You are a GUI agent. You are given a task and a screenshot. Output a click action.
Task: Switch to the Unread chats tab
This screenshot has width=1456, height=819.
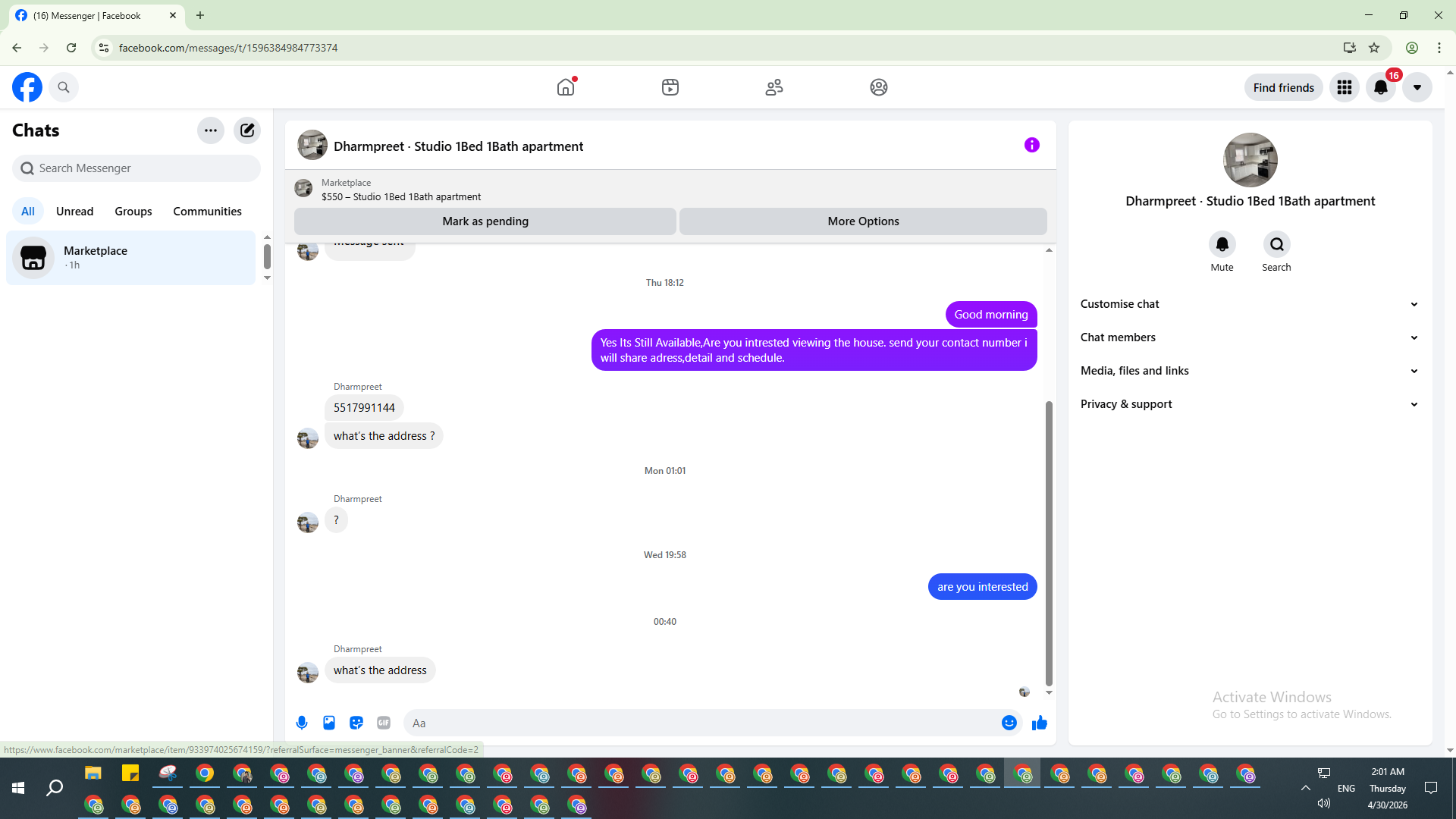(x=74, y=211)
